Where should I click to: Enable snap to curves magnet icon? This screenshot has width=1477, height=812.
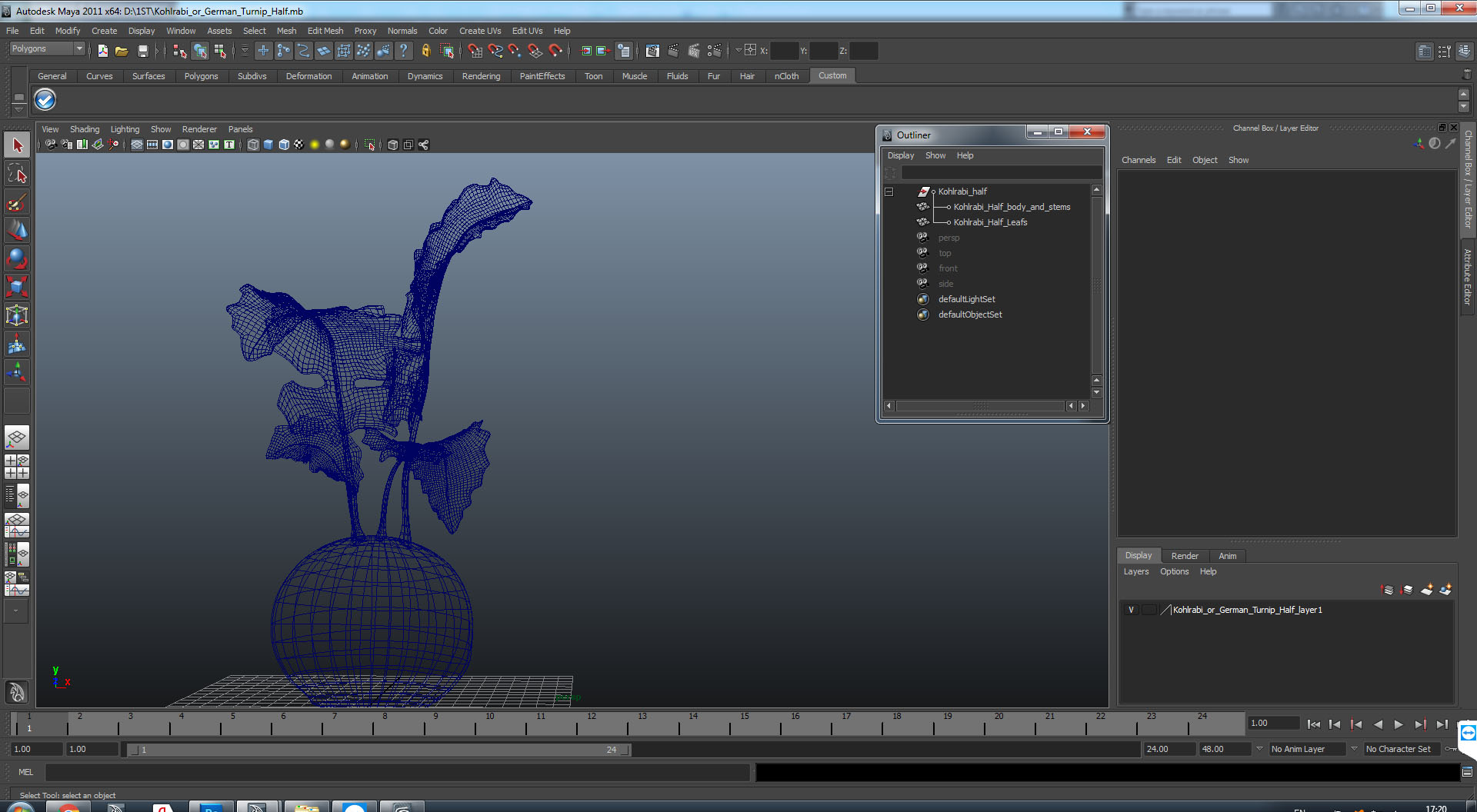click(495, 51)
